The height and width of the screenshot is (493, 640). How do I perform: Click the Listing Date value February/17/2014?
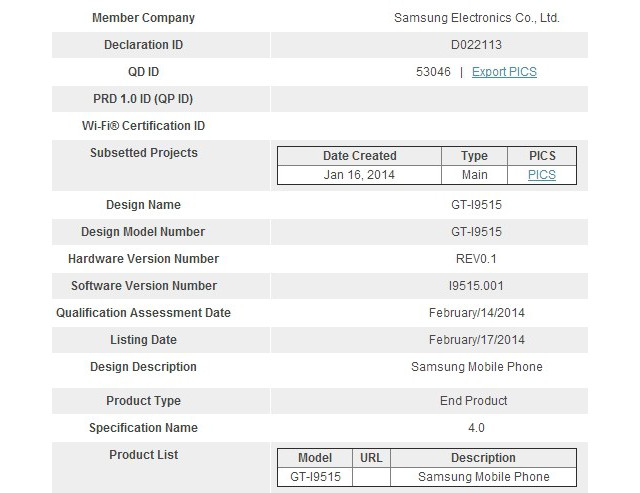pos(477,340)
